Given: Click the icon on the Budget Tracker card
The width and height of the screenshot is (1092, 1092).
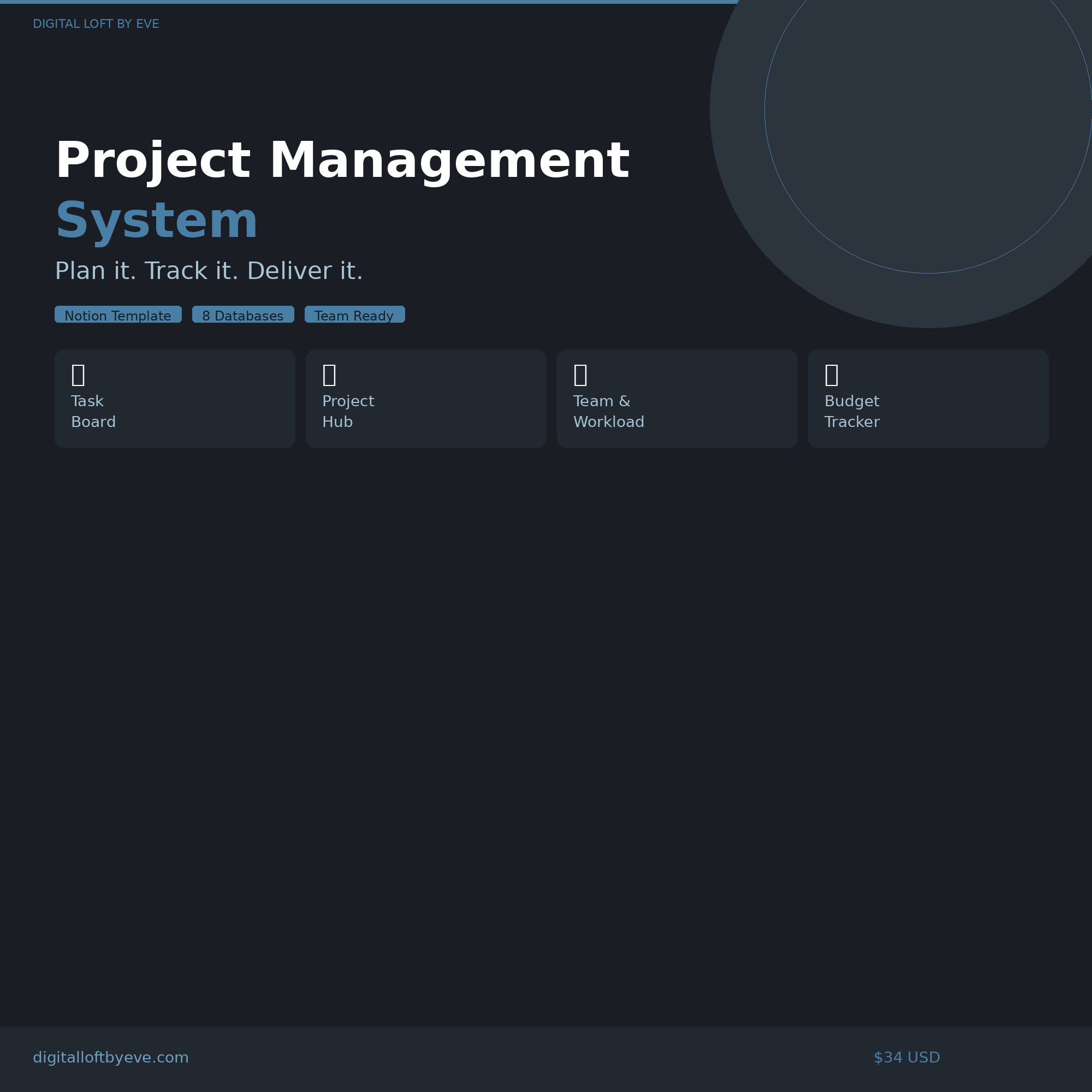Looking at the screenshot, I should click(x=832, y=375).
